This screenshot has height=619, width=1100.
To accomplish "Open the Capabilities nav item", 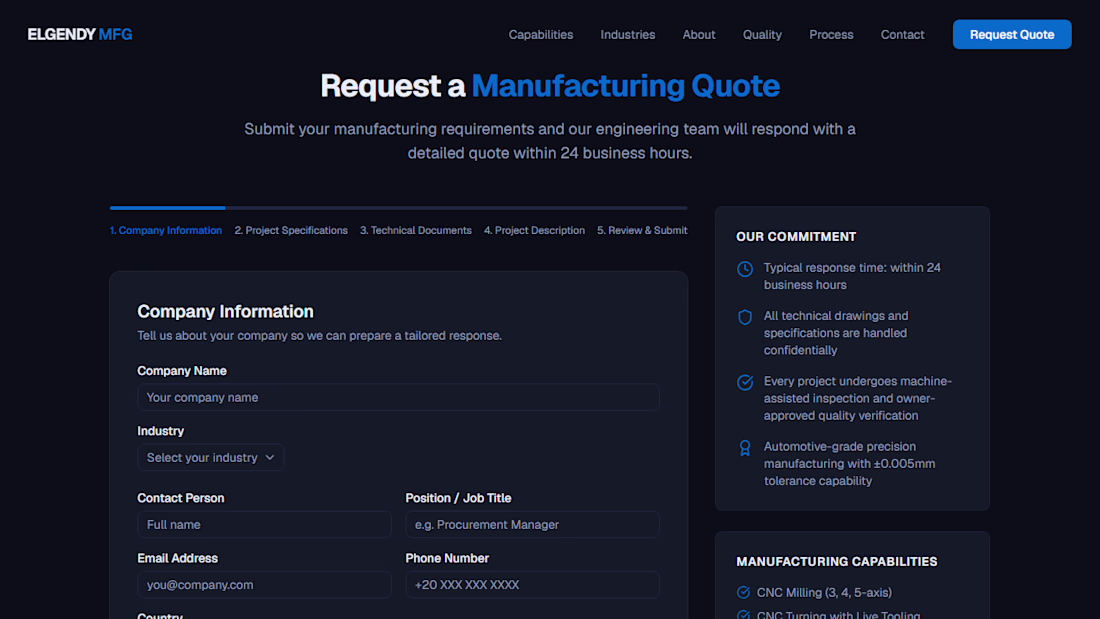I will pyautogui.click(x=541, y=34).
